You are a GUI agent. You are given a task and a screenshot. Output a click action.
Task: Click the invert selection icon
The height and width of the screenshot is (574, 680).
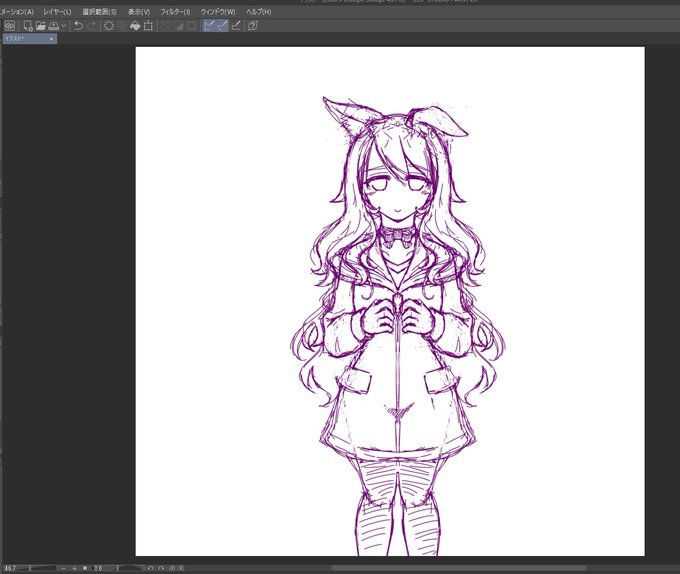pyautogui.click(x=179, y=26)
